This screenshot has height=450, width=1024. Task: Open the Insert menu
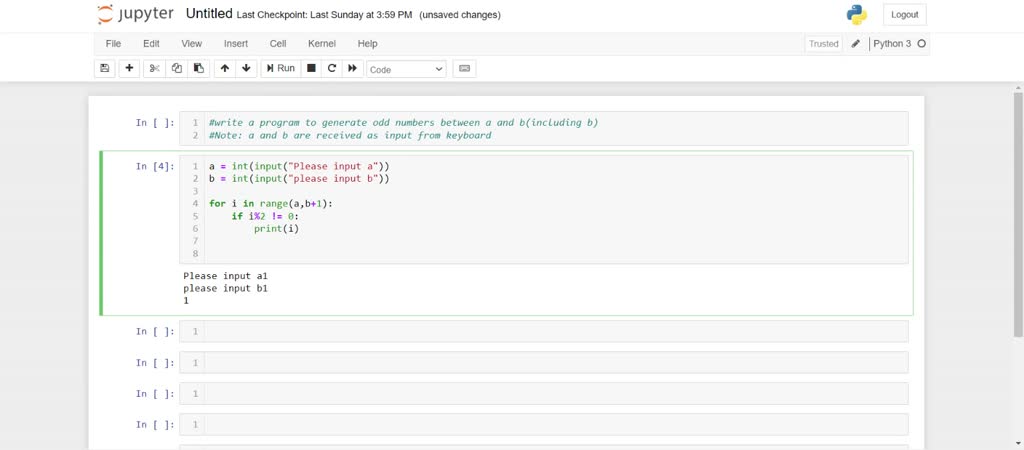pyautogui.click(x=236, y=44)
